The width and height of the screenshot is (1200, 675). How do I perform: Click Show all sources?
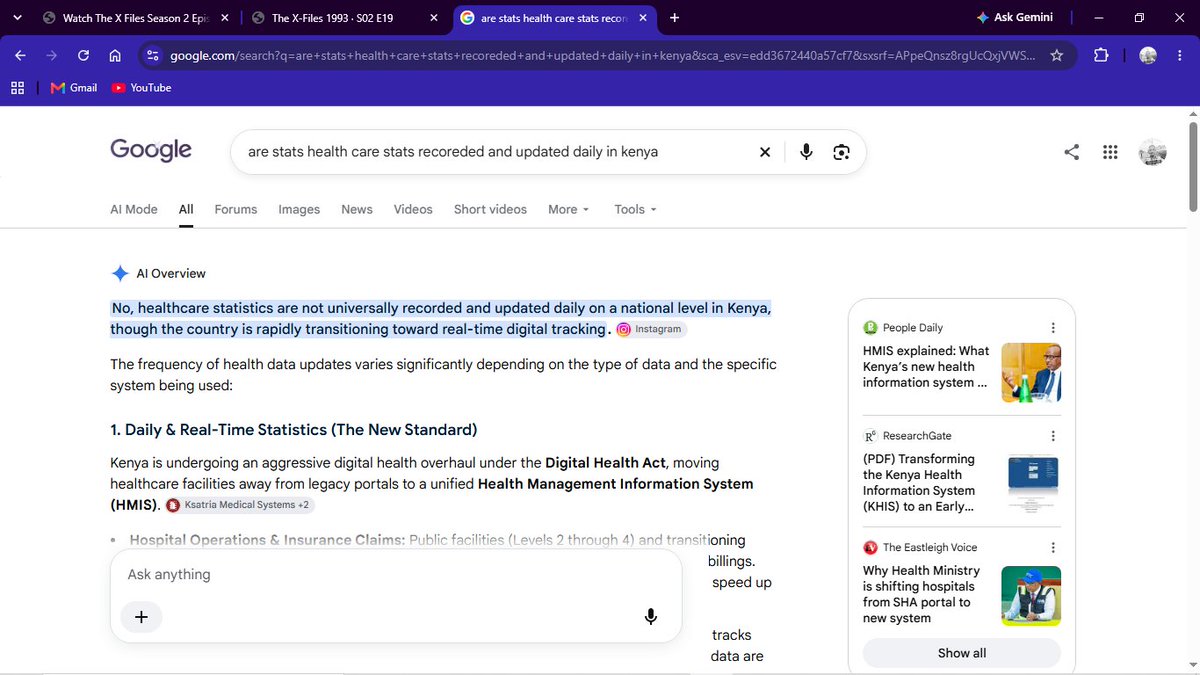pyautogui.click(x=962, y=653)
